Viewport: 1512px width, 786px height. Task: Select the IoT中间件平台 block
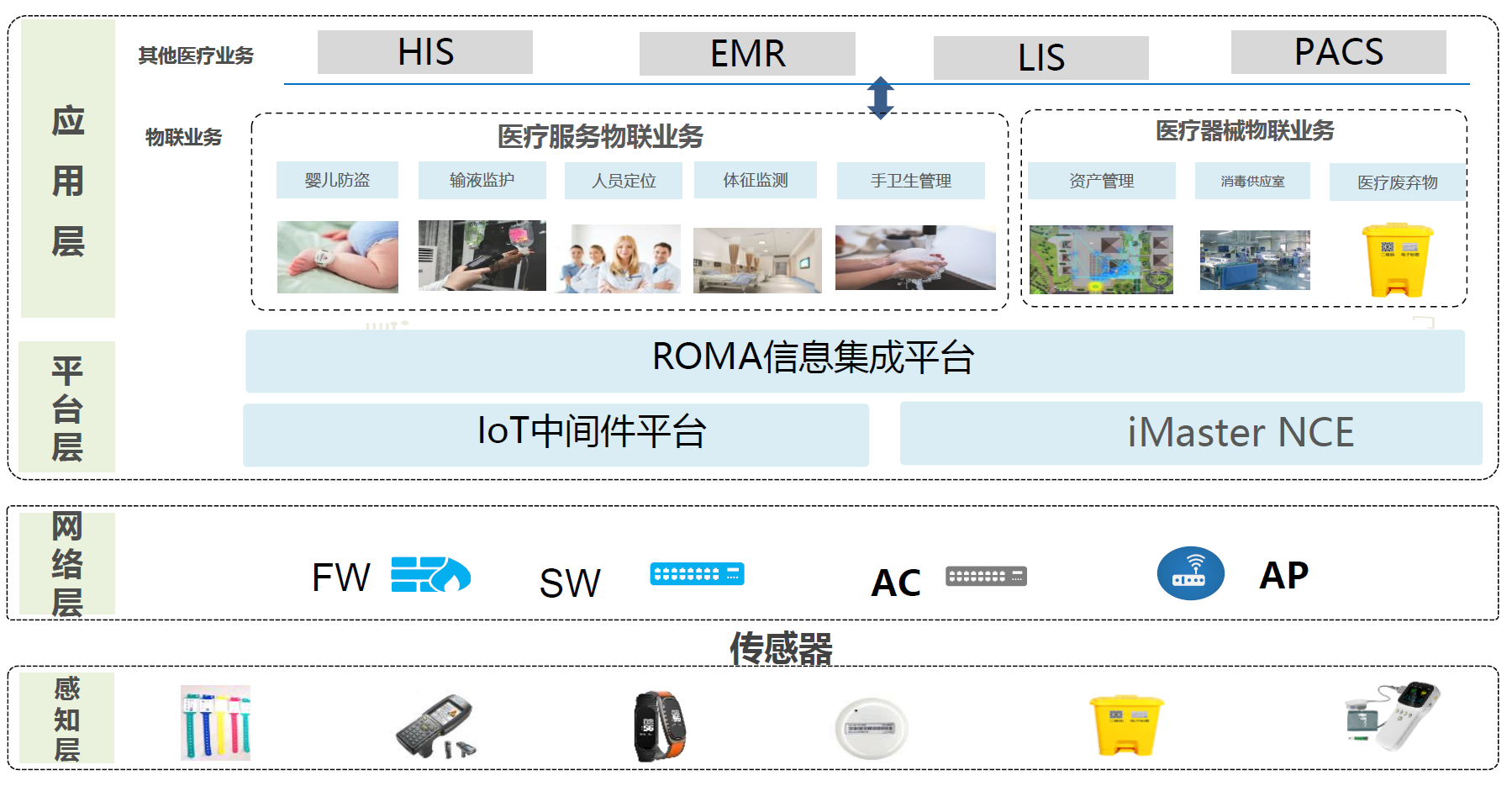pyautogui.click(x=556, y=434)
